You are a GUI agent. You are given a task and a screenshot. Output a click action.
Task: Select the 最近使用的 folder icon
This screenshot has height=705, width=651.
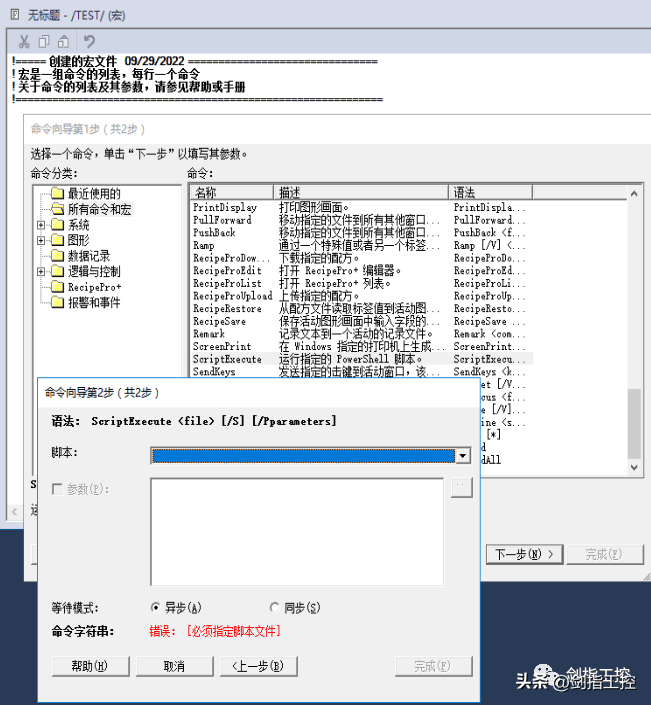coord(57,194)
